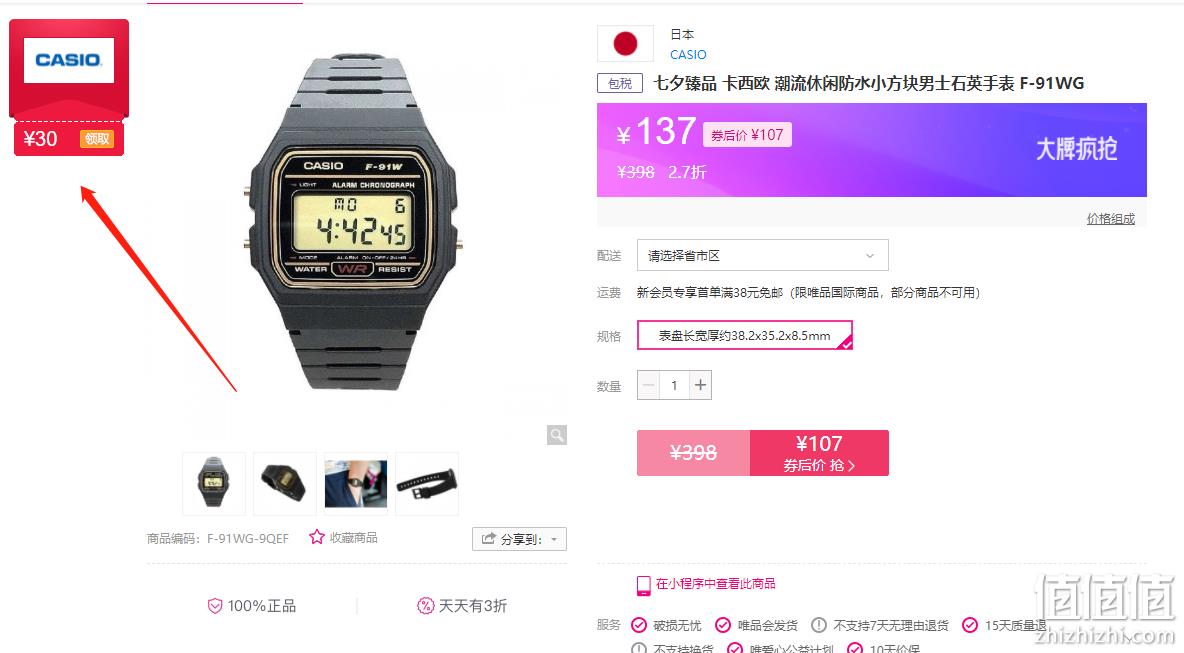Open the CASIO brand link
1184x653 pixels.
(688, 54)
